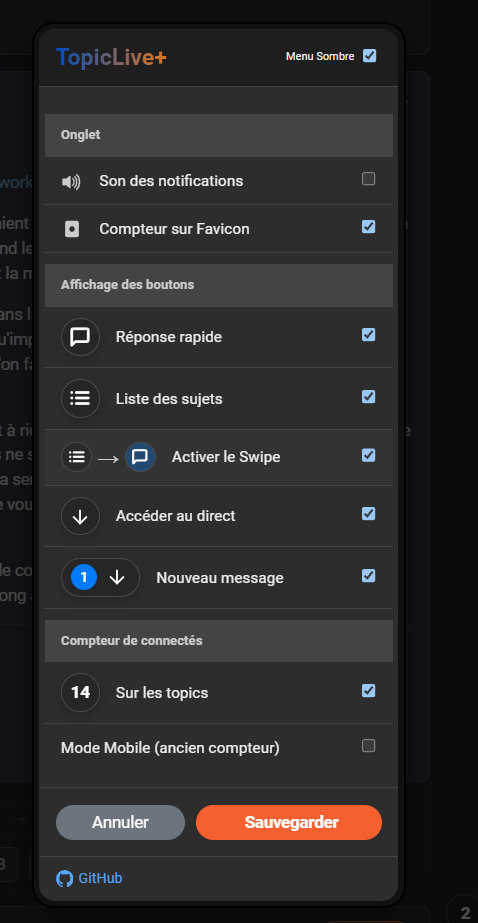Click the Nouveau message badge with arrow
This screenshot has height=923, width=478.
point(100,577)
